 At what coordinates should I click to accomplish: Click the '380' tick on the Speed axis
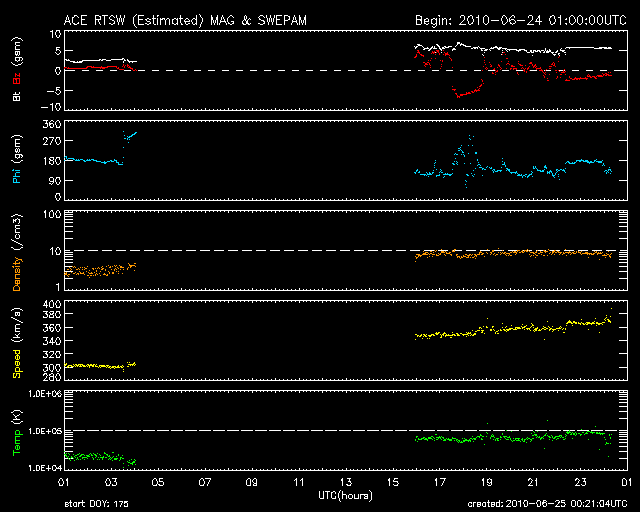(x=52, y=314)
